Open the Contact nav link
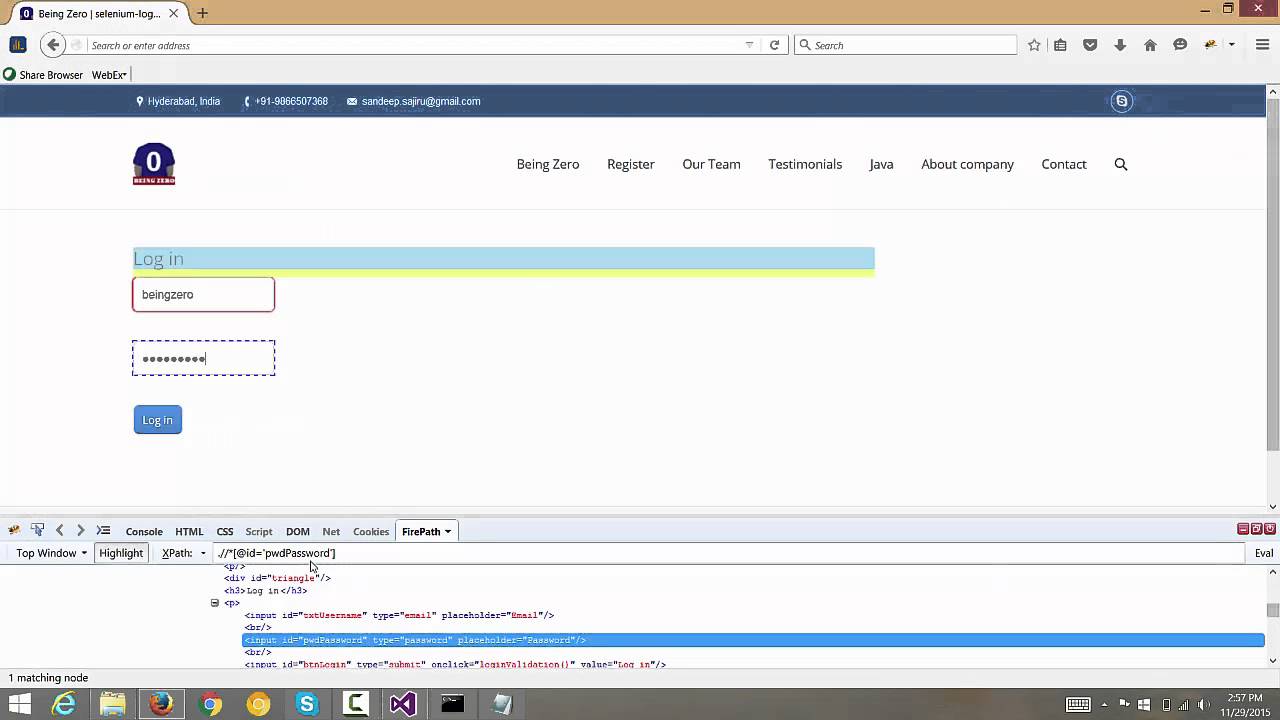 tap(1064, 164)
